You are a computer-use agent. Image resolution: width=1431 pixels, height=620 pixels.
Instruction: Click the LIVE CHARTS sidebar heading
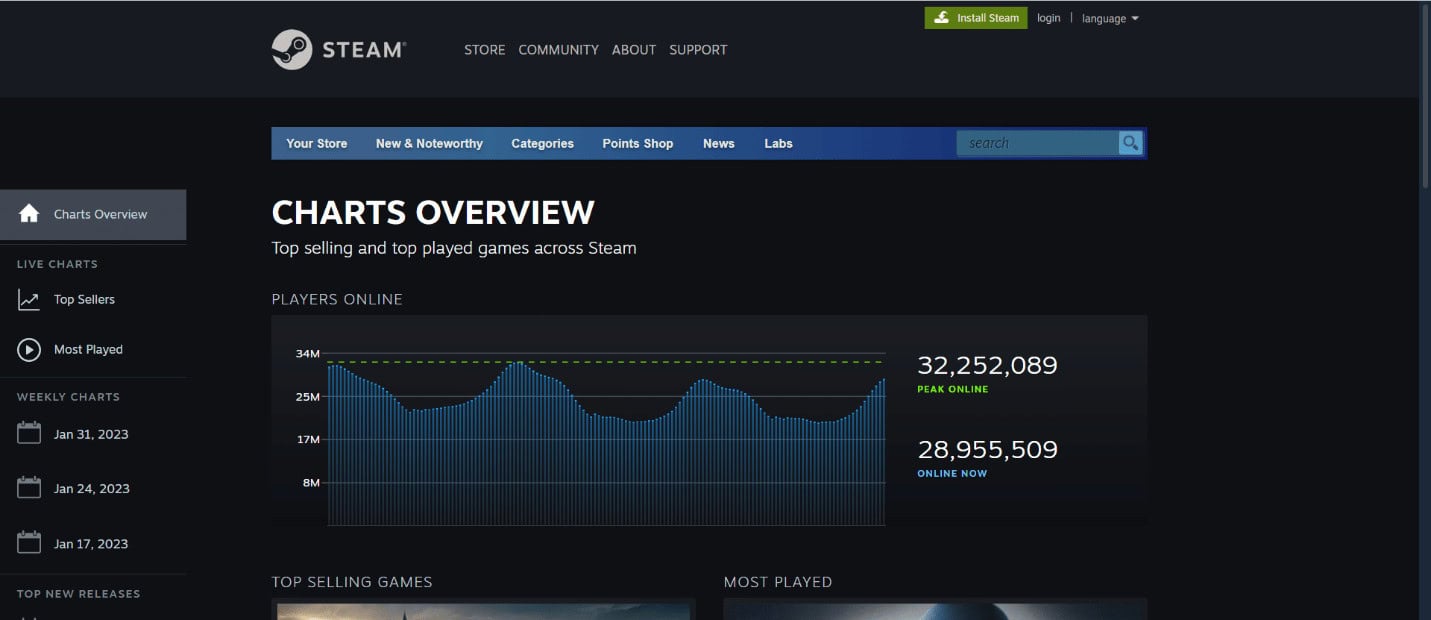click(57, 264)
